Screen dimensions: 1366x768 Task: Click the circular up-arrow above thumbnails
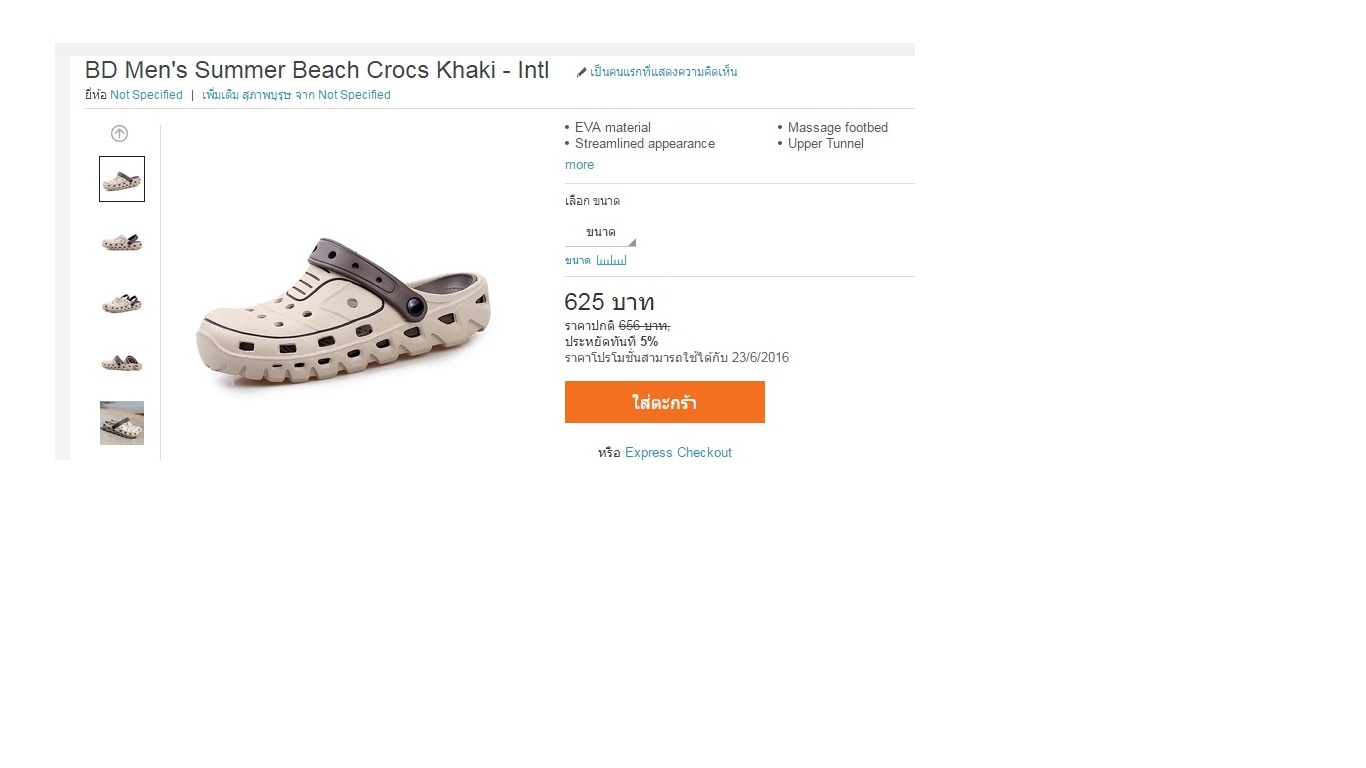coord(119,133)
